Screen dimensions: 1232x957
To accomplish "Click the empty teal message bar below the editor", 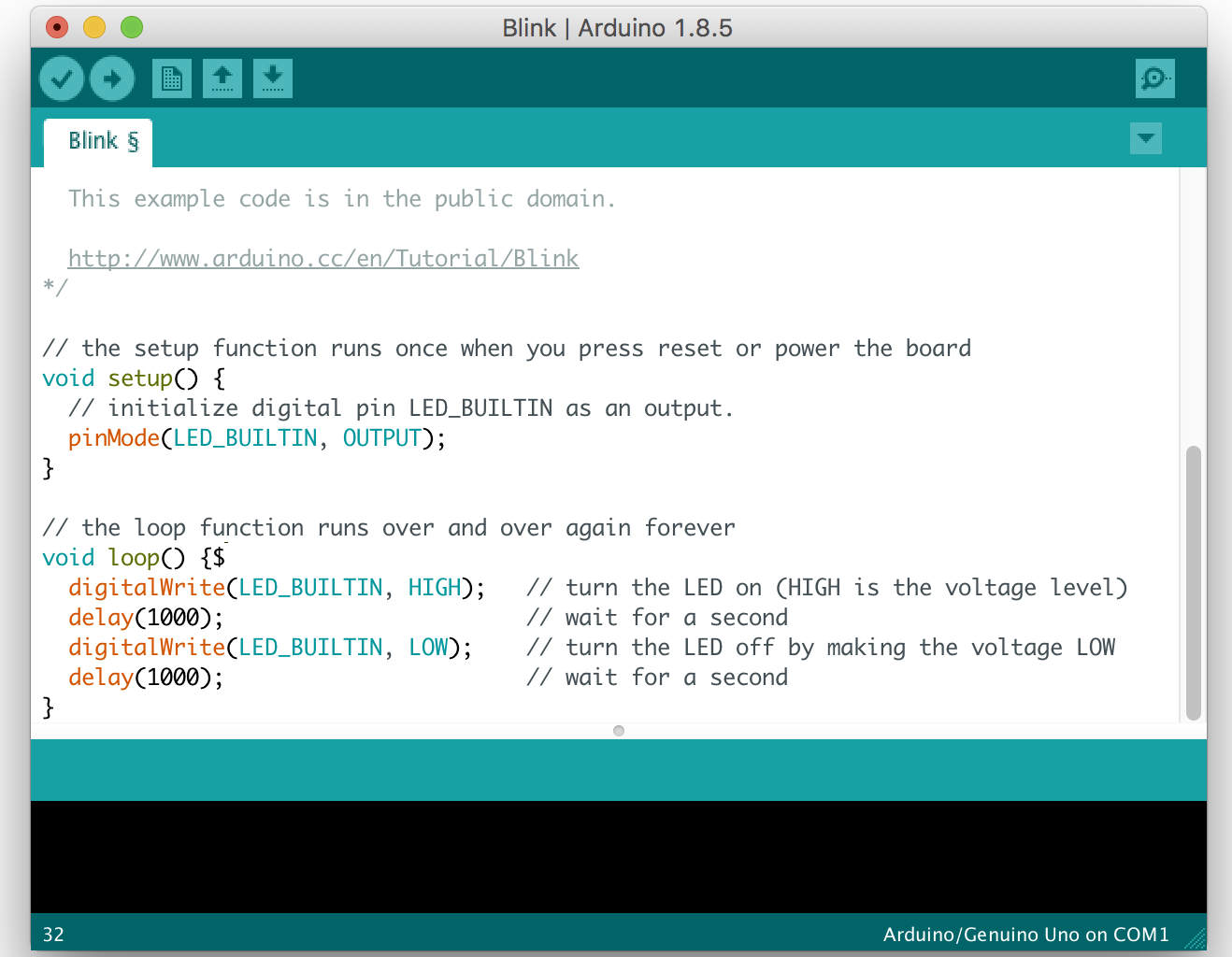I will click(x=618, y=770).
